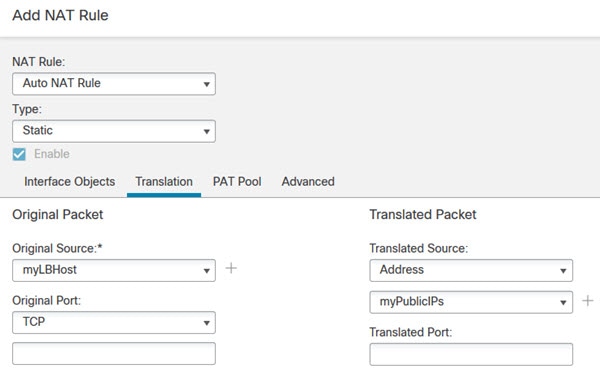Screen dimensions: 600x382
Task: Click the arrow on Auto NAT Rule selector
Action: [x=206, y=84]
